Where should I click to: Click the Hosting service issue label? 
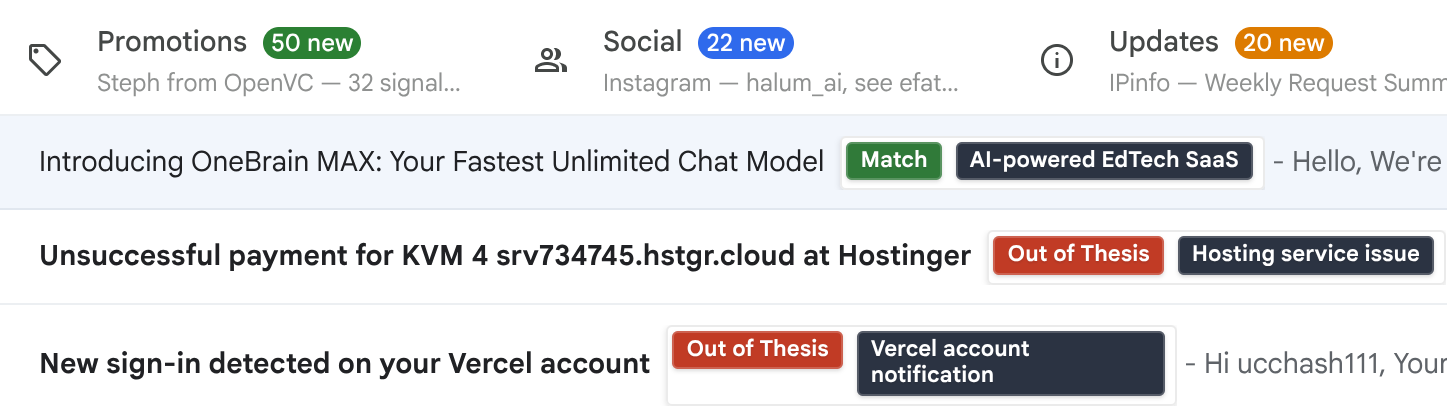tap(1306, 254)
